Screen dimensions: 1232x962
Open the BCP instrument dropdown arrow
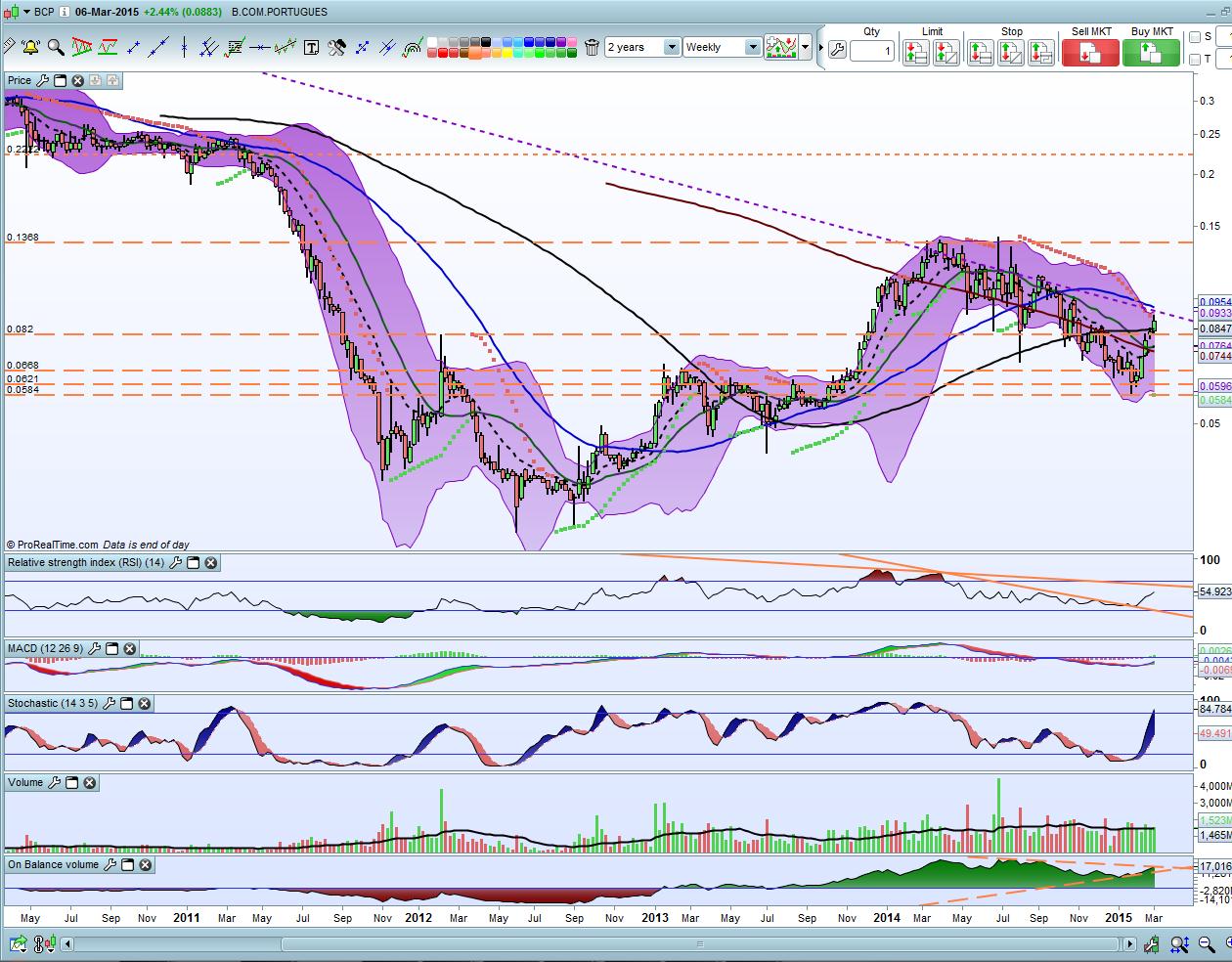coord(25,12)
